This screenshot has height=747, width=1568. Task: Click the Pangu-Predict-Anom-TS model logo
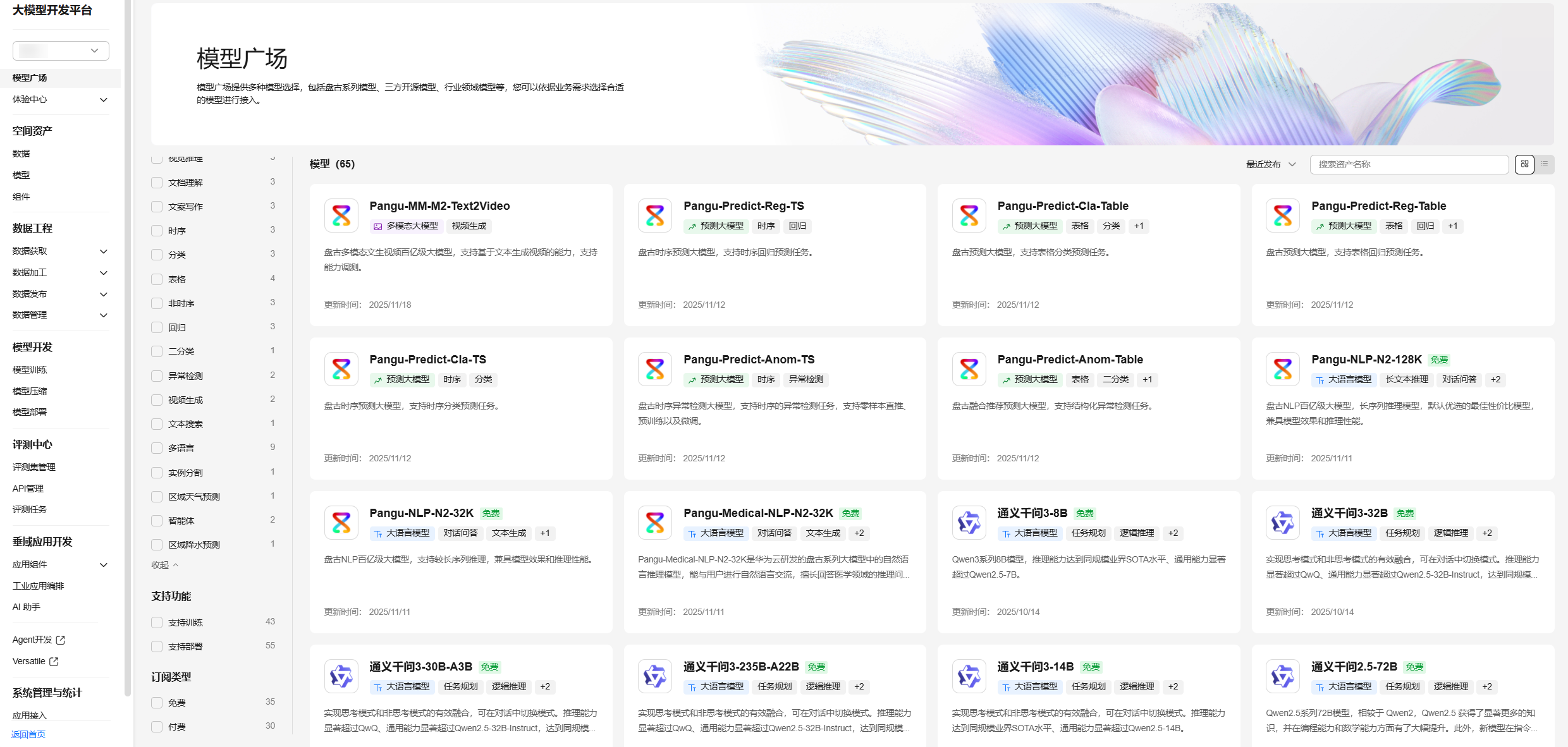[654, 369]
